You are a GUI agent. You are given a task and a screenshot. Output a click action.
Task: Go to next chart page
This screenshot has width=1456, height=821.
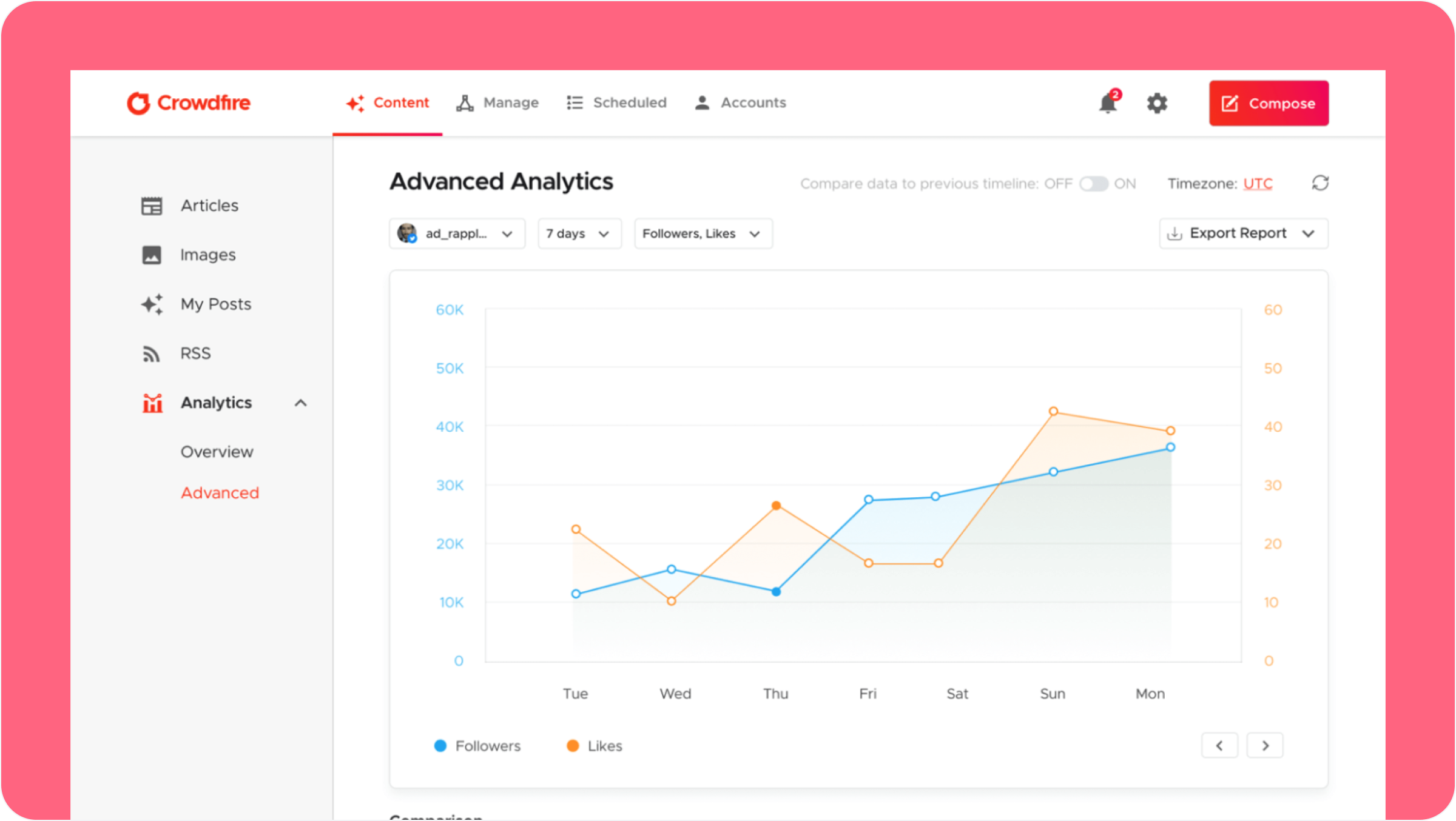click(x=1265, y=745)
